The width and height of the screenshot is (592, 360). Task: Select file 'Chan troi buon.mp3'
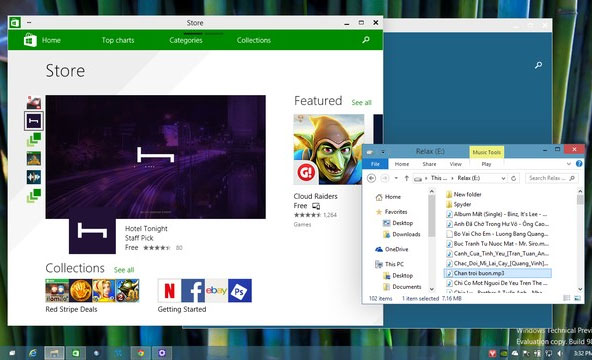coord(498,273)
